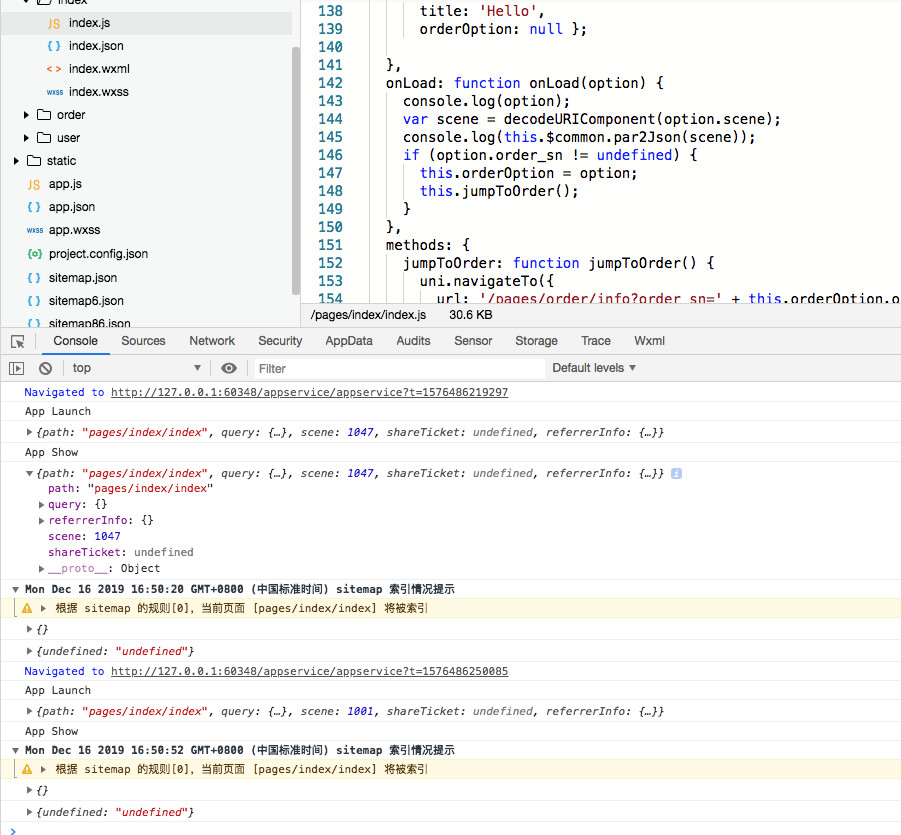Collapse the expanded App Show object
This screenshot has height=835, width=901.
coord(30,473)
